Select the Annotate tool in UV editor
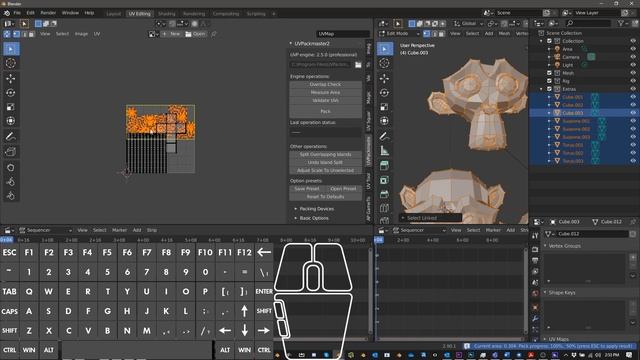 pos(11,137)
